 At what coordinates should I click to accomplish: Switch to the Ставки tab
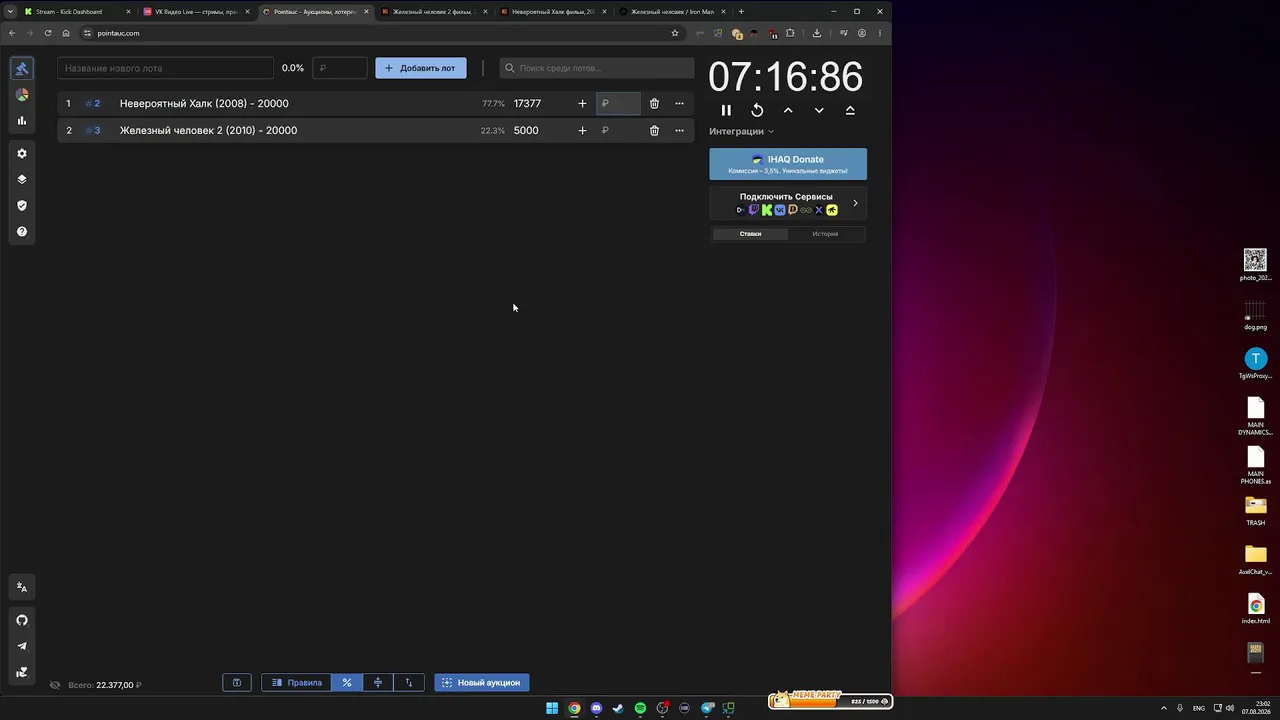[750, 234]
